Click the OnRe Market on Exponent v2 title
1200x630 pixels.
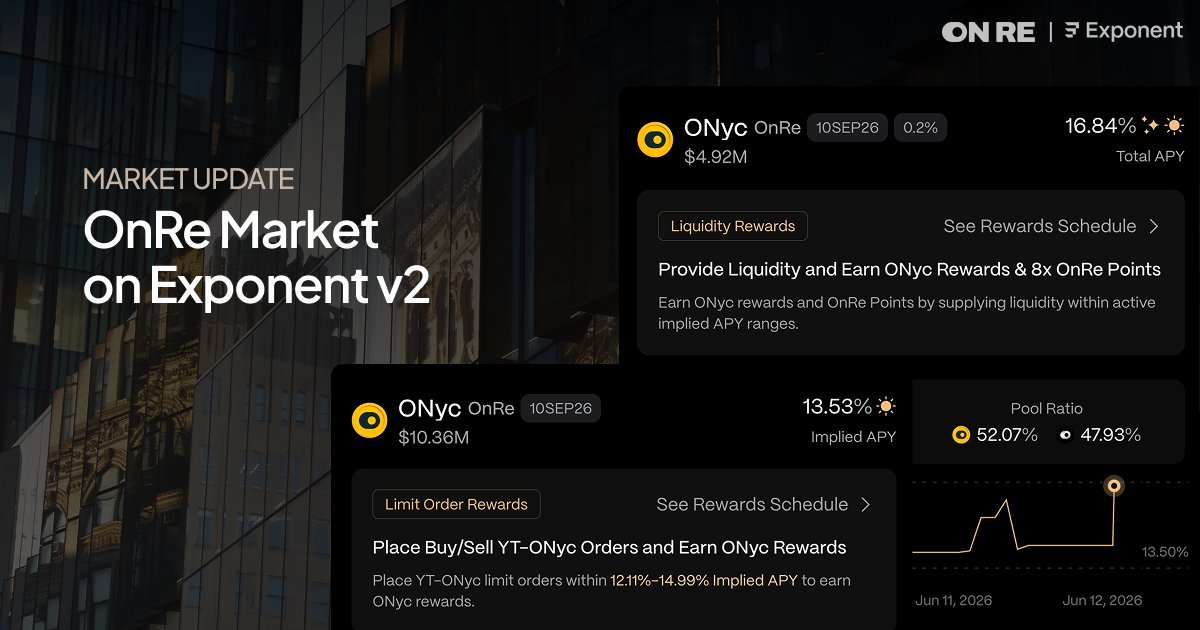[x=257, y=257]
